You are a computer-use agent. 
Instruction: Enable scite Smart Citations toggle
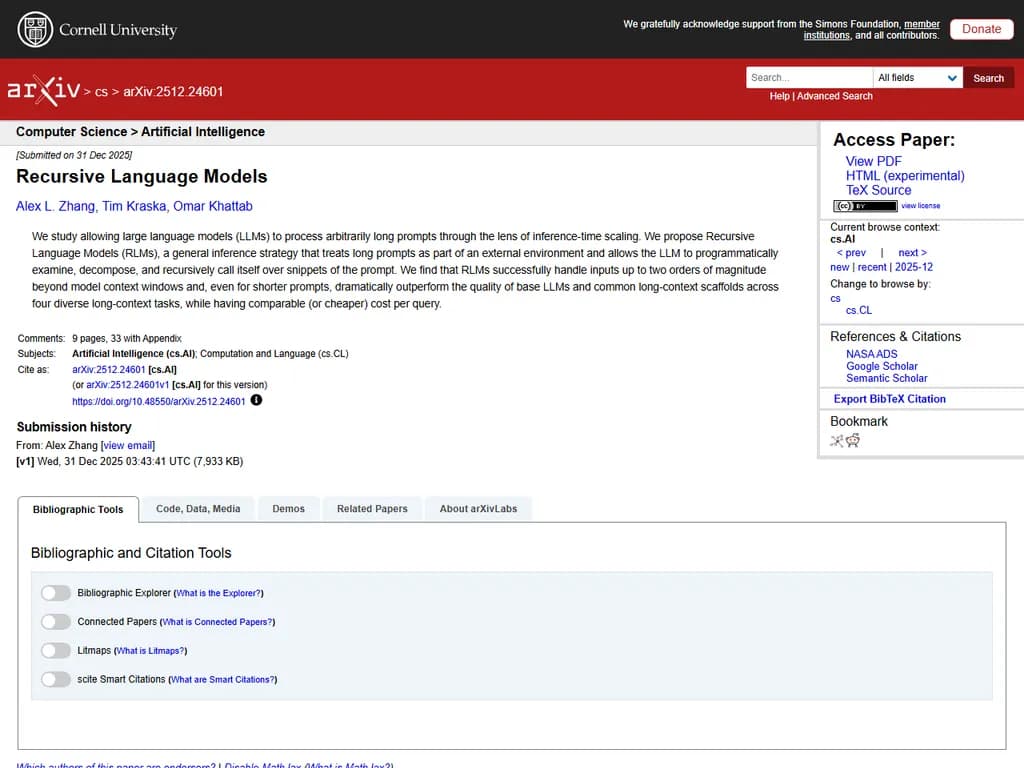tap(56, 680)
